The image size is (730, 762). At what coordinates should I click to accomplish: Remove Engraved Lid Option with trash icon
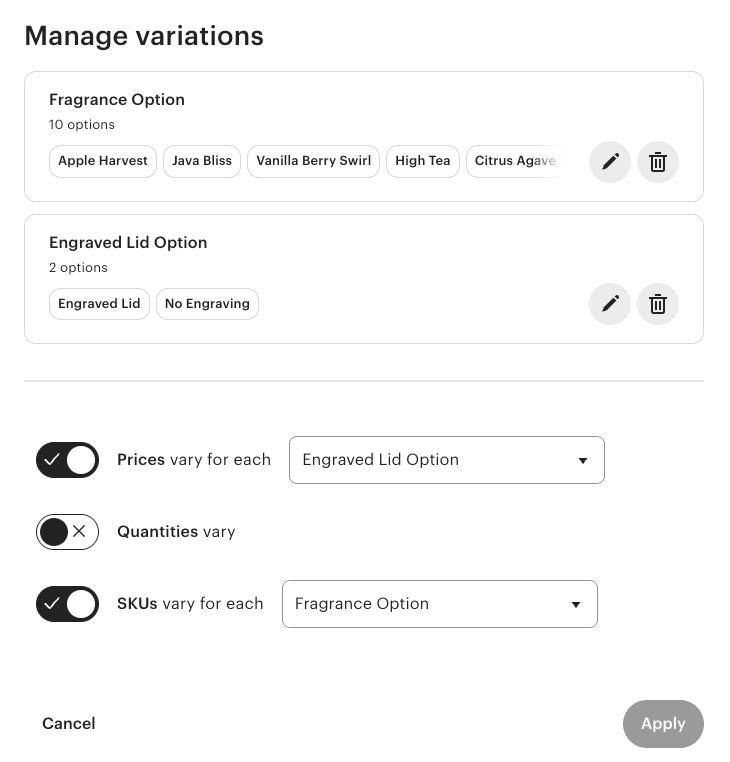(658, 304)
